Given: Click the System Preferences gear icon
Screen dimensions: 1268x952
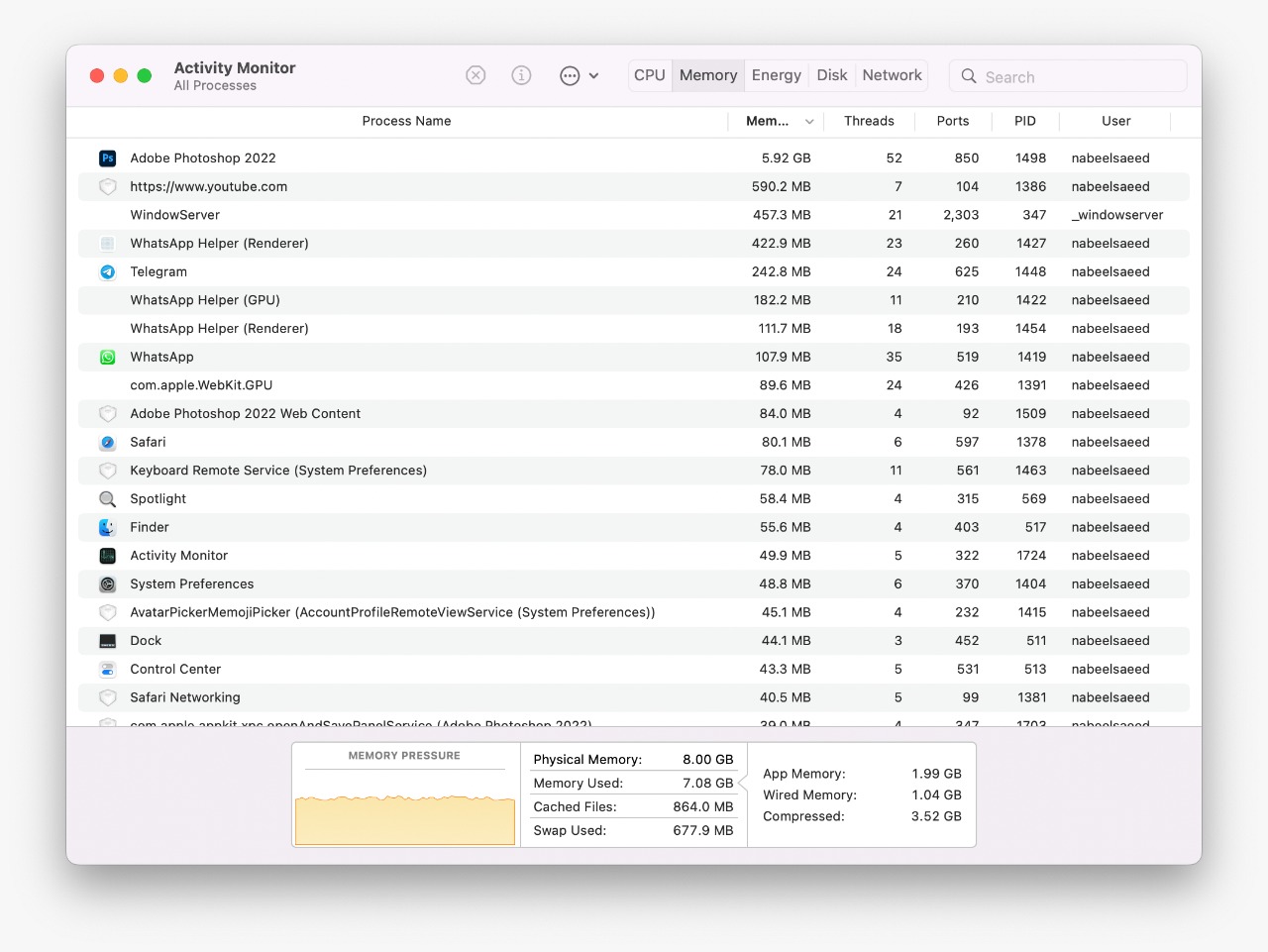Looking at the screenshot, I should coord(108,584).
